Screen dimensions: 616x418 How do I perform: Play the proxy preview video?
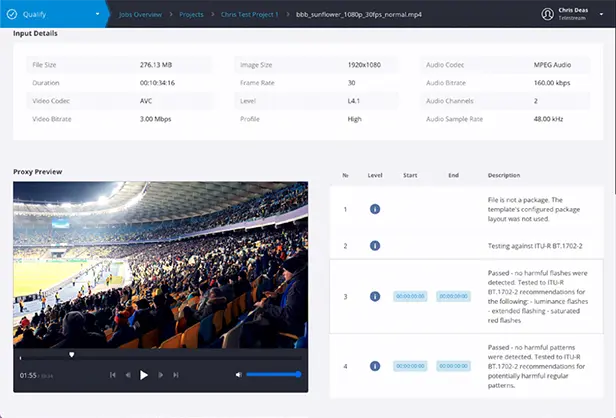[x=144, y=375]
